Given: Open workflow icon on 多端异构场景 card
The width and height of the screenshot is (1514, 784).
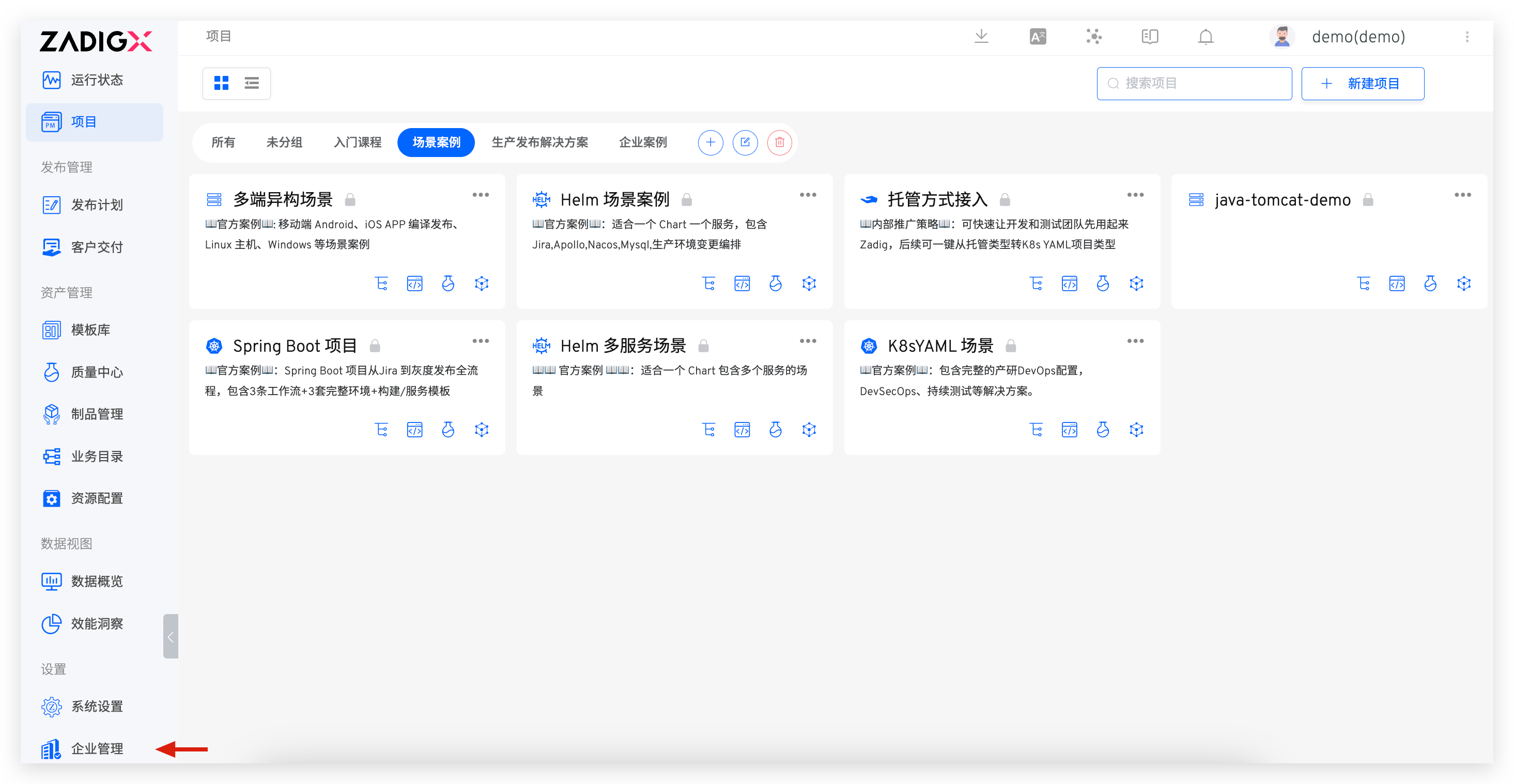Looking at the screenshot, I should (381, 284).
